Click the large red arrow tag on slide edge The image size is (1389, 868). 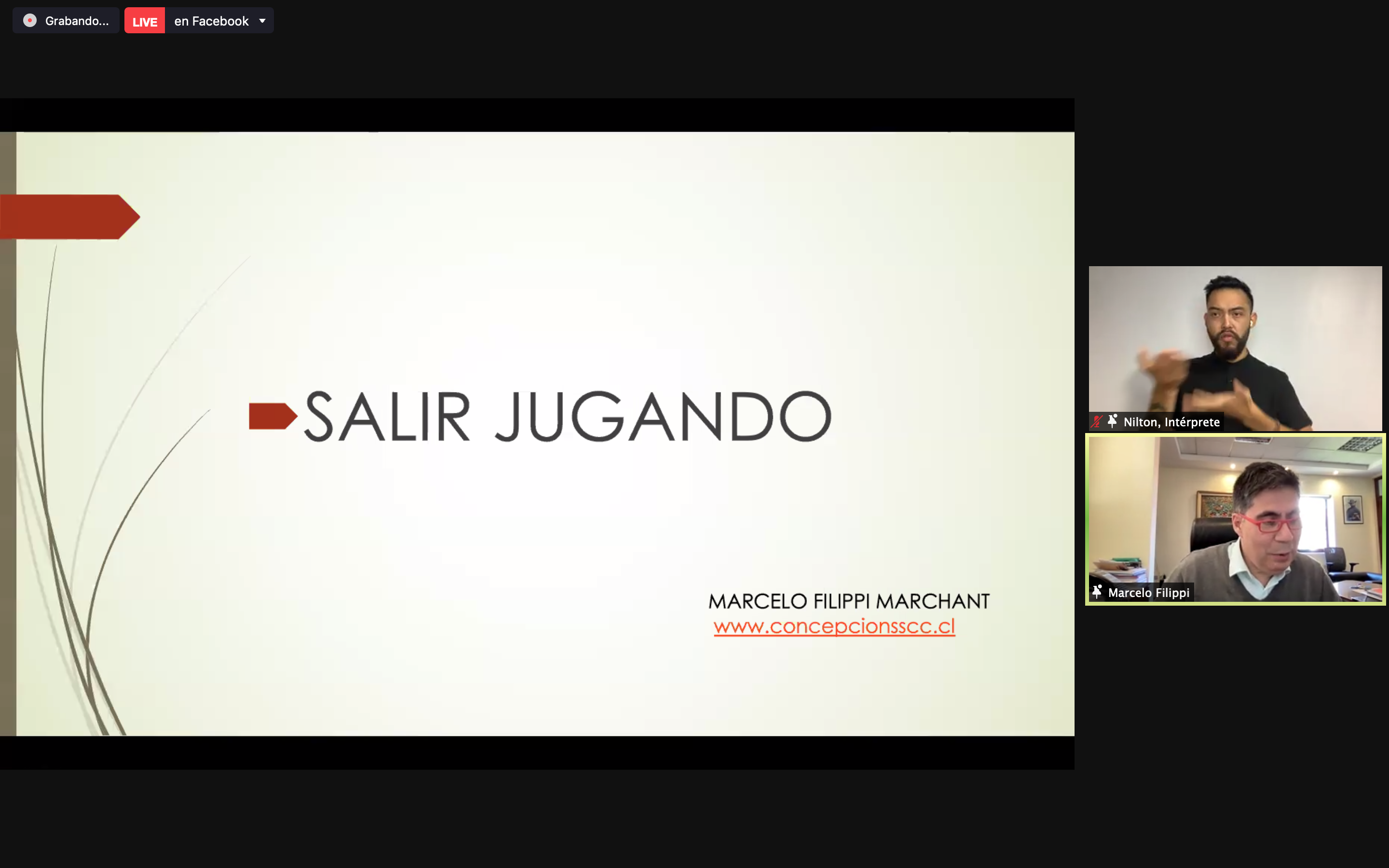[x=69, y=217]
